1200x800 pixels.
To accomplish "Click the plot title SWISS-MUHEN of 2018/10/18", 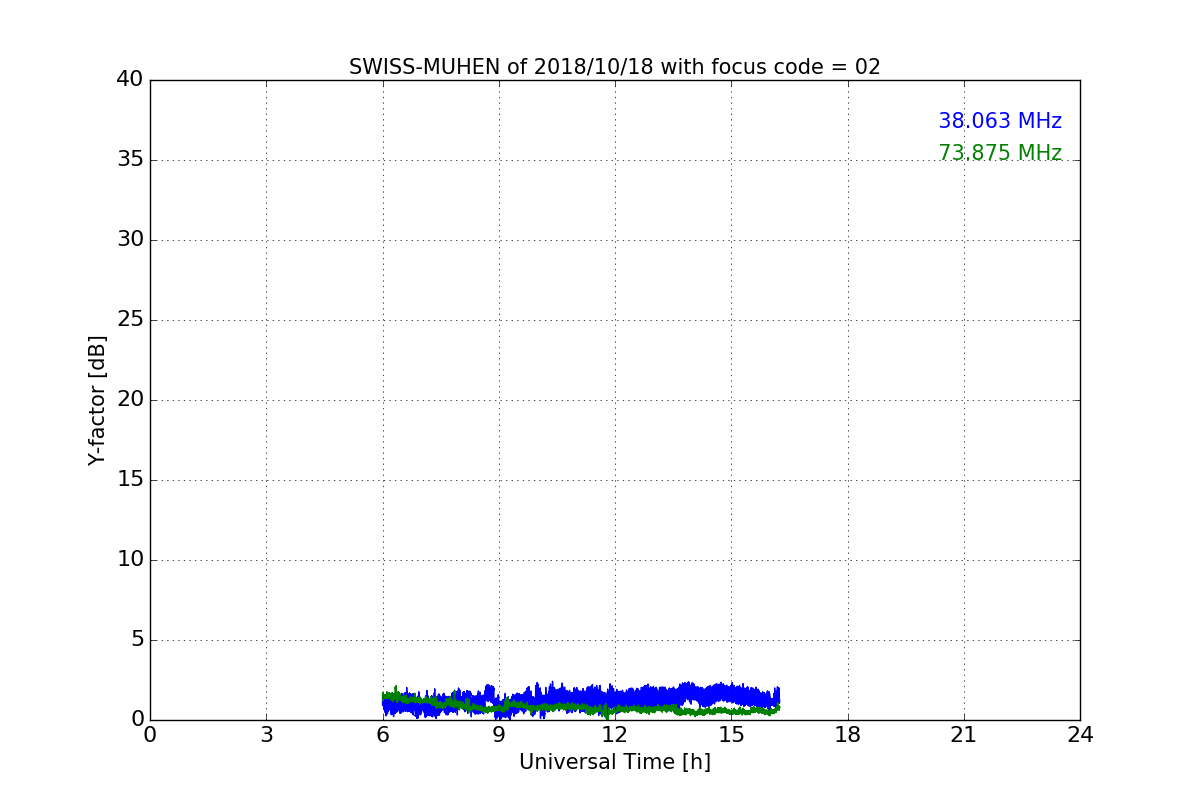I will [615, 67].
